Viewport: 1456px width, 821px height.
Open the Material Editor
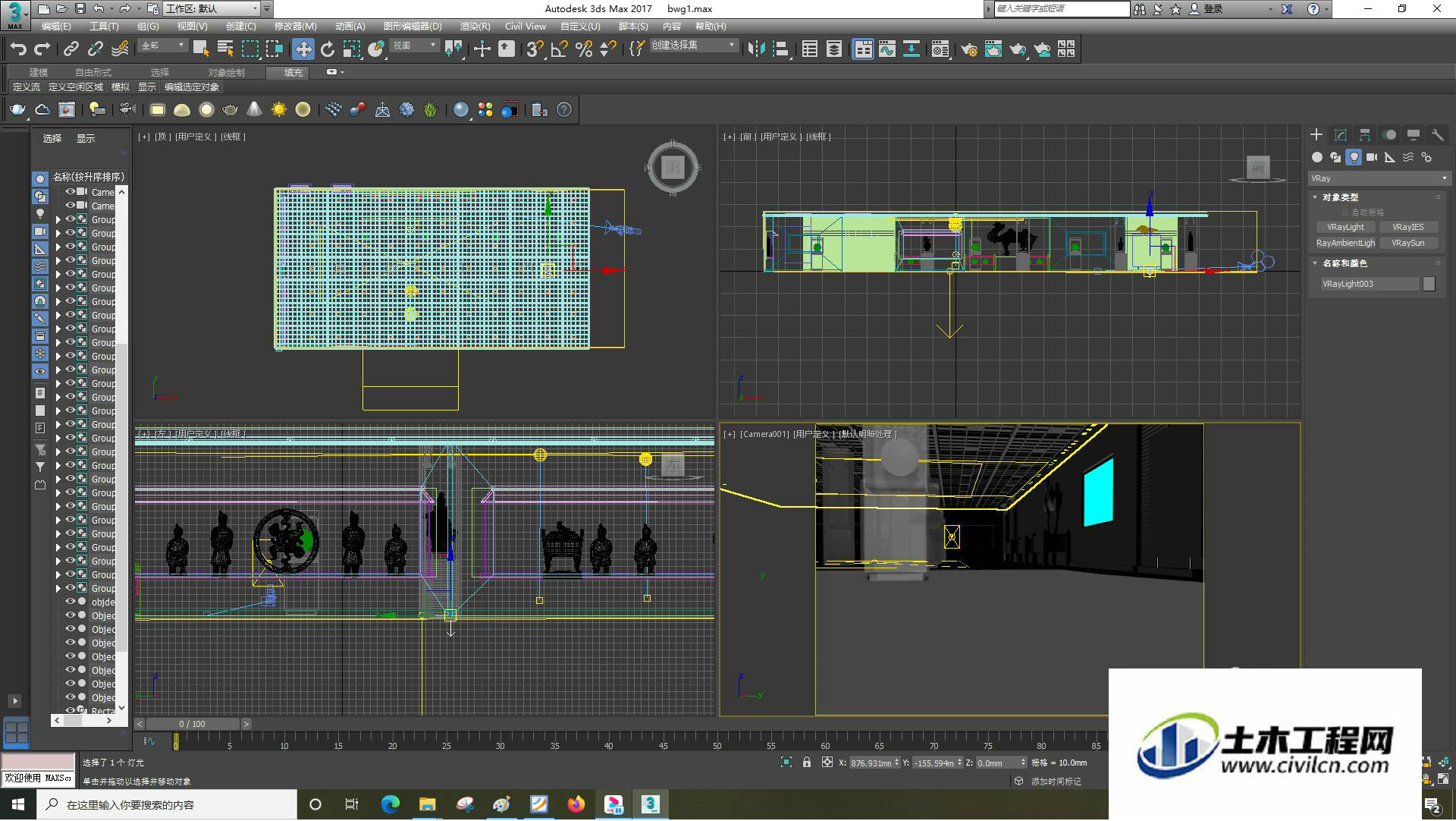point(940,49)
